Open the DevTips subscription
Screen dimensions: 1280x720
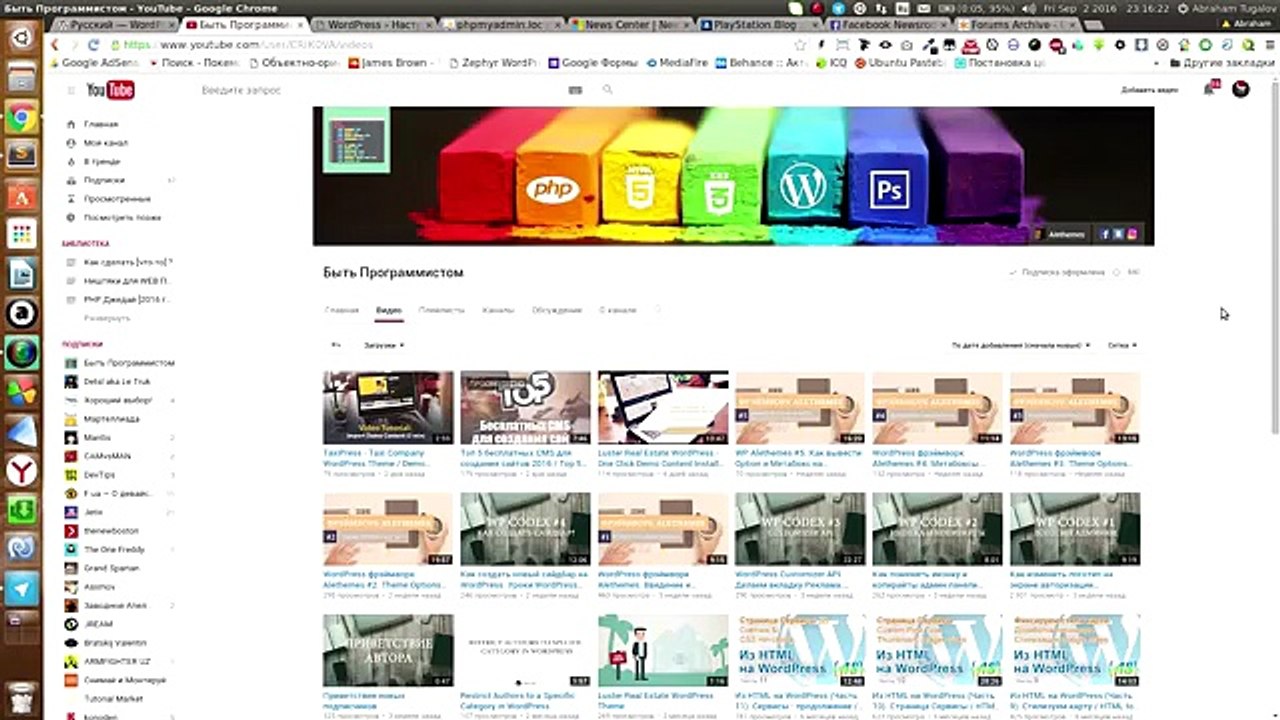99,474
